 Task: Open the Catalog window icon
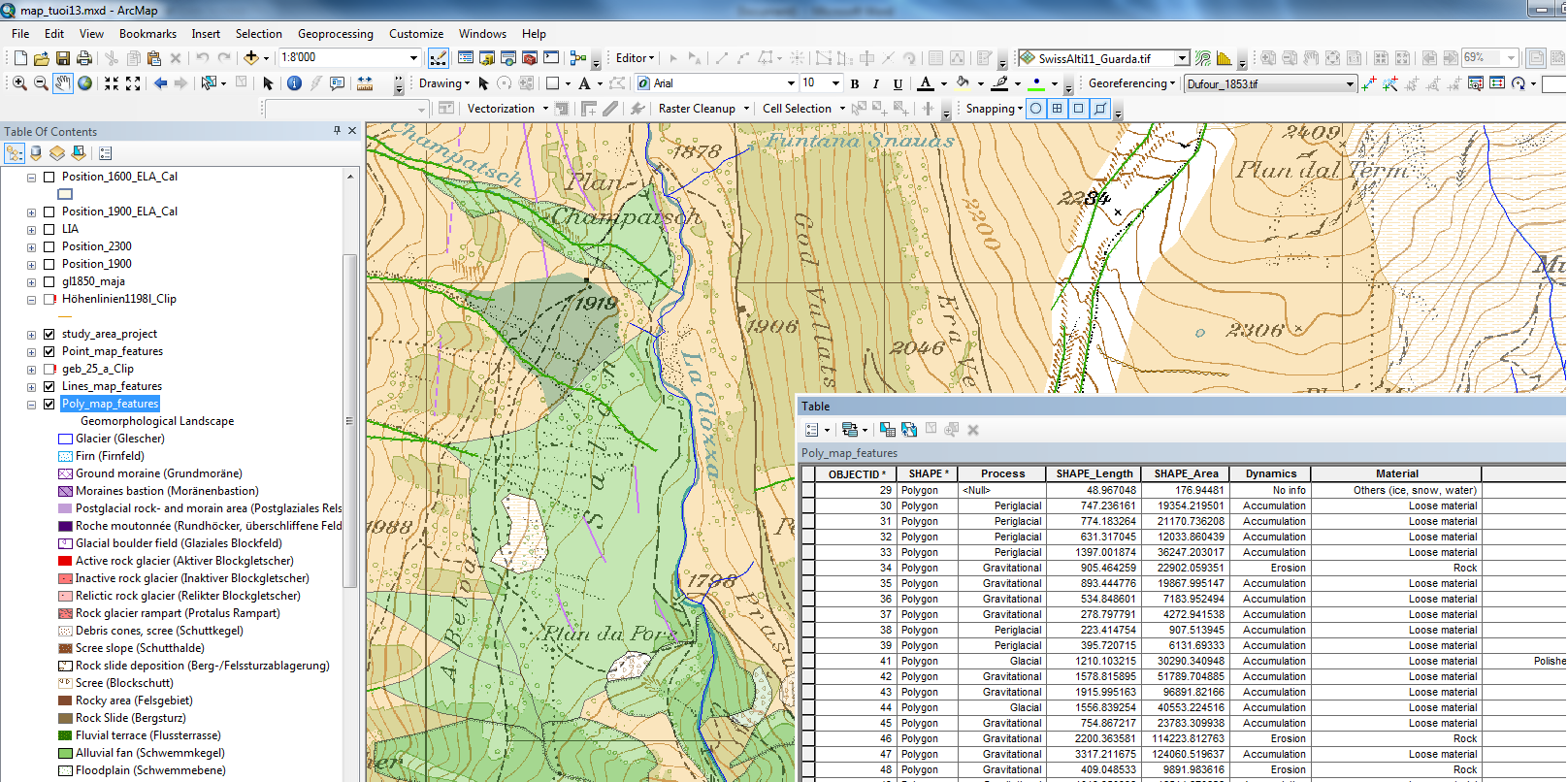[487, 58]
